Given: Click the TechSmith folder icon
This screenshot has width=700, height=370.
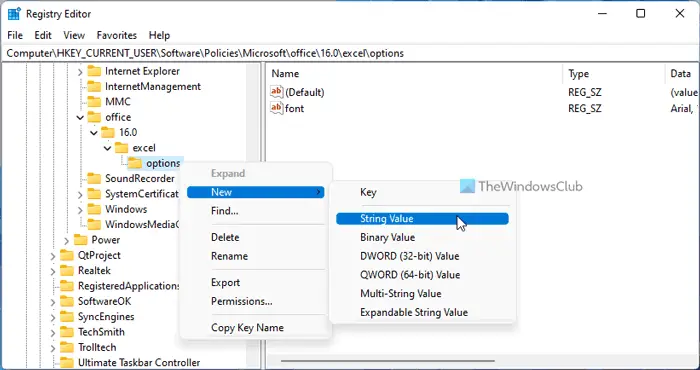Looking at the screenshot, I should [67, 332].
